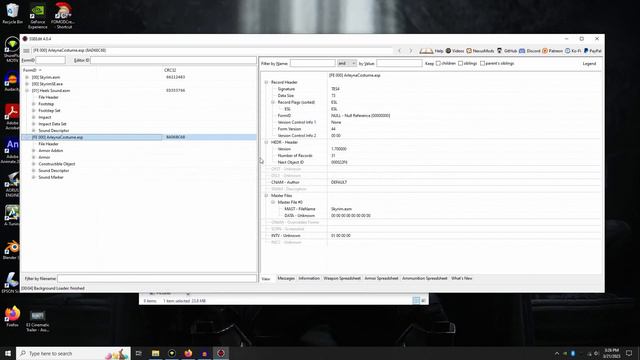Expand the Sound Marker group
This screenshot has width=640, height=360.
click(33, 177)
